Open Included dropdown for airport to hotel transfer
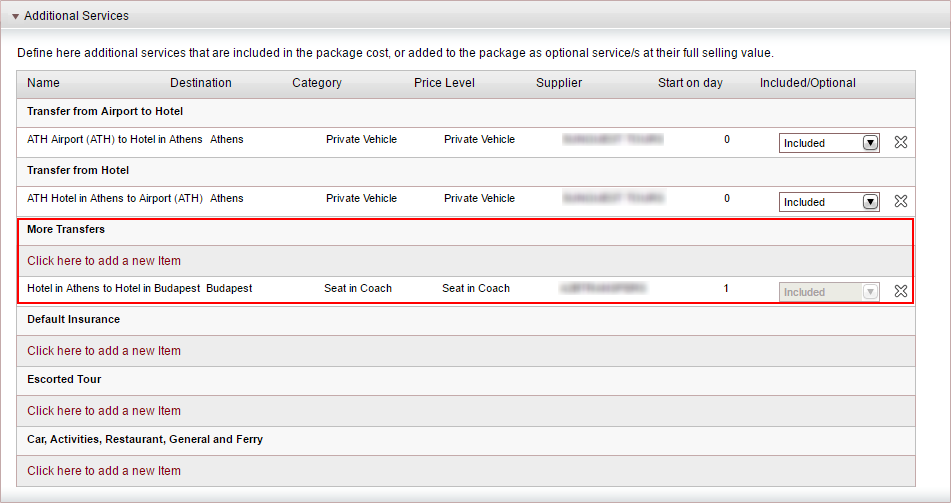Viewport: 951px width, 503px height. [x=829, y=143]
